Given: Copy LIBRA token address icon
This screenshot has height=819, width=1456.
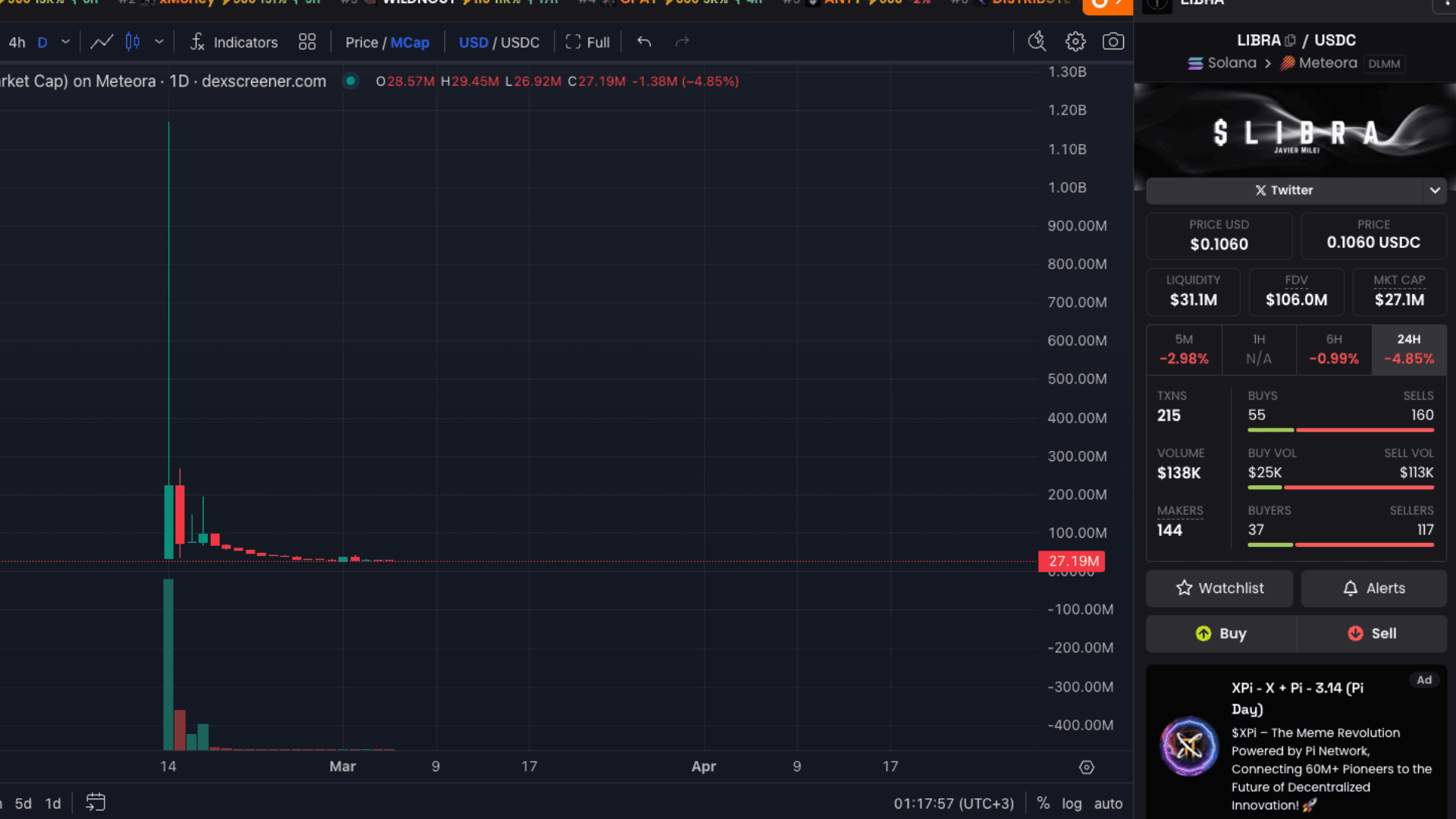Looking at the screenshot, I should tap(1290, 40).
